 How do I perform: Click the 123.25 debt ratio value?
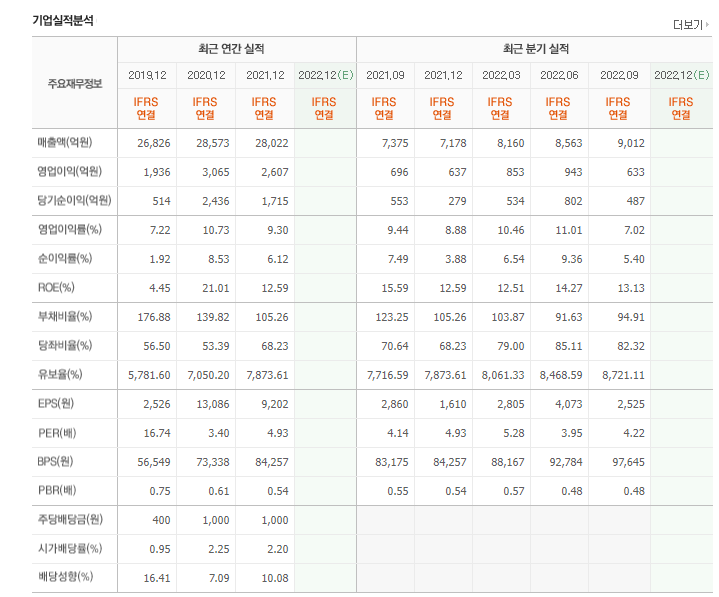(x=392, y=317)
